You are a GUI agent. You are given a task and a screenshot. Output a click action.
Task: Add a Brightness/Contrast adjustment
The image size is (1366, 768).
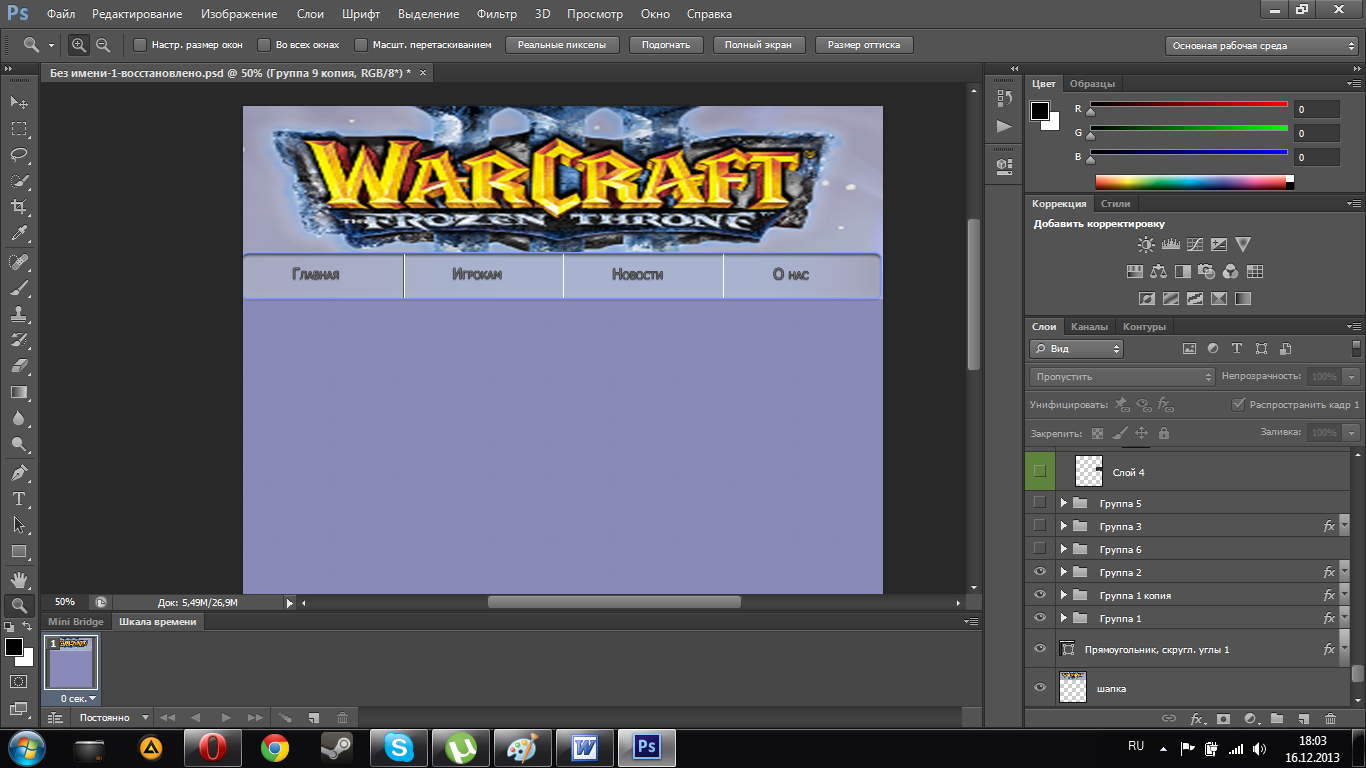tap(1146, 244)
